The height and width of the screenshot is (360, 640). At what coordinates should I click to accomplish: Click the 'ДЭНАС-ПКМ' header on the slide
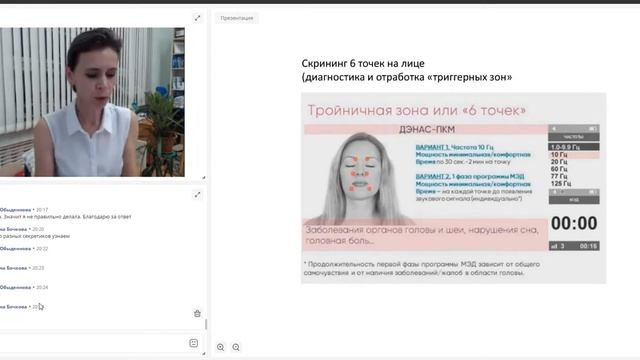click(427, 129)
